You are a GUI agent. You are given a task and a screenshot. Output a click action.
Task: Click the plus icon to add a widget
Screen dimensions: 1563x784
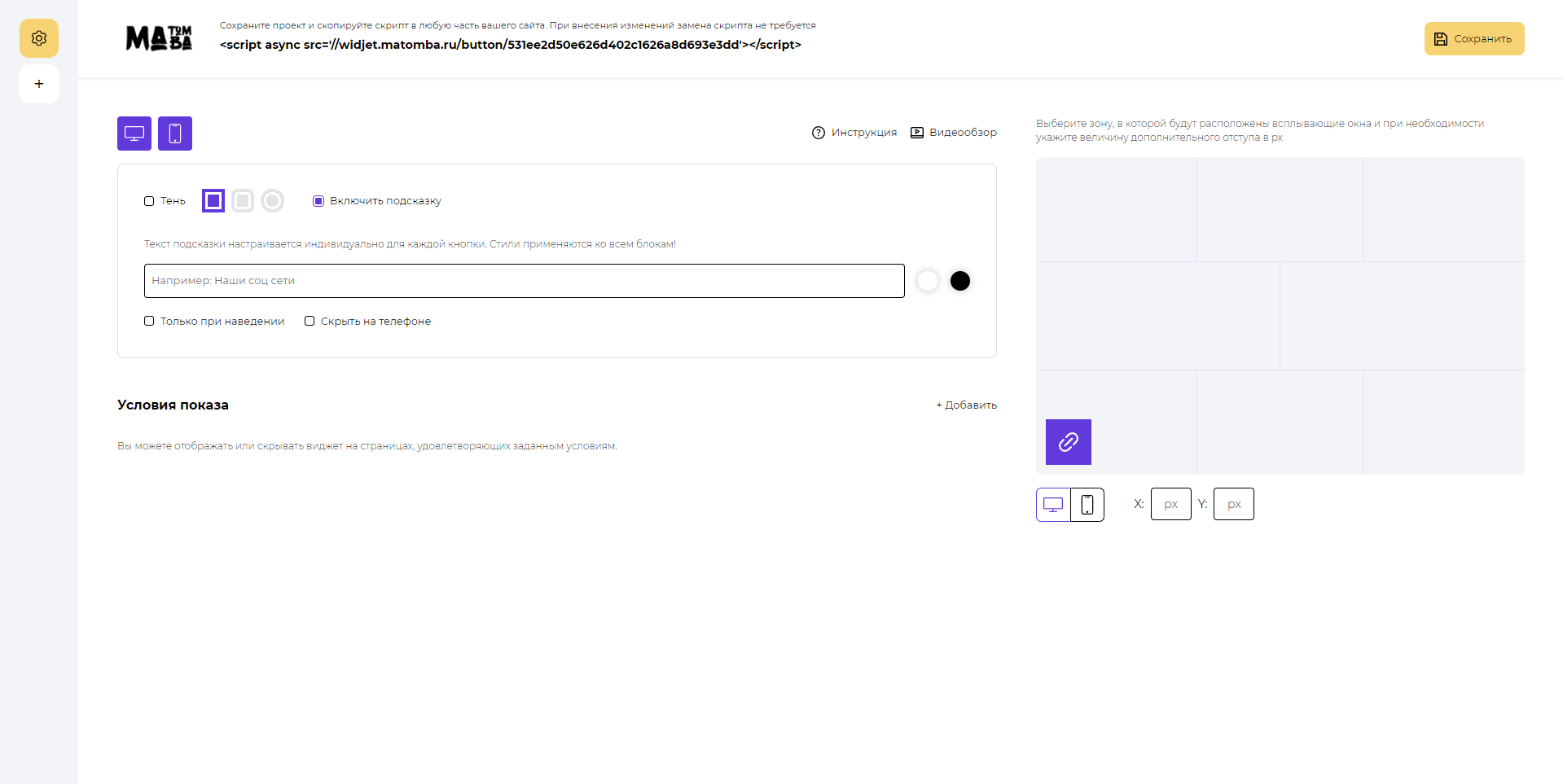(39, 84)
